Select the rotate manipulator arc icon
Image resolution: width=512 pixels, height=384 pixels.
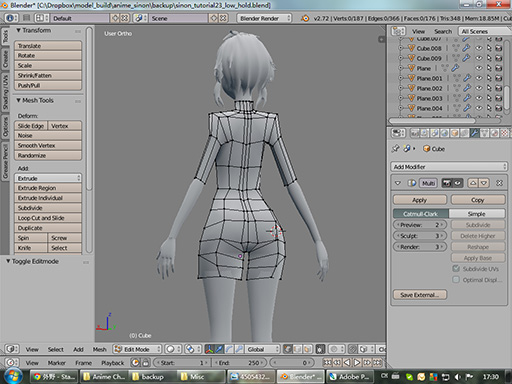229,349
